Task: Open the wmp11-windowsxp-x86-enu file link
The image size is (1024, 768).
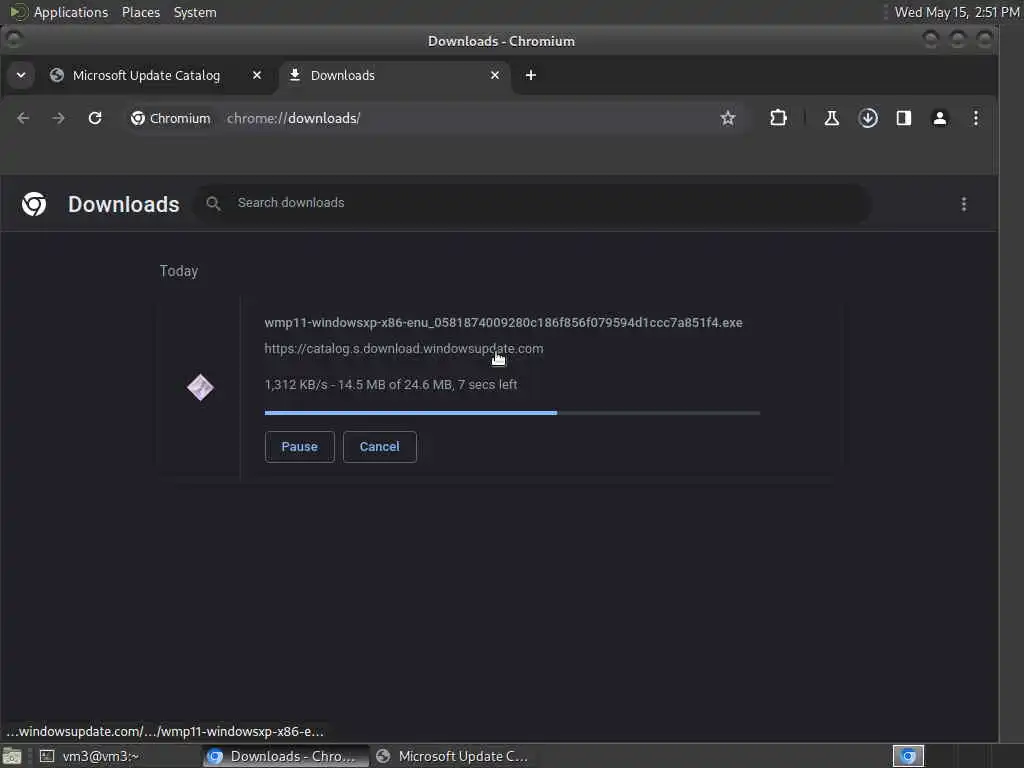Action: pos(504,323)
